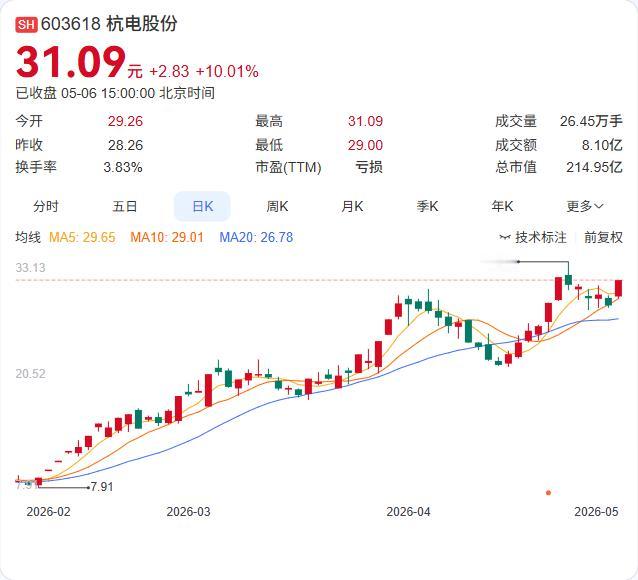The image size is (638, 580).
Task: Click the MA5: 29.65 indicator
Action: (x=82, y=237)
